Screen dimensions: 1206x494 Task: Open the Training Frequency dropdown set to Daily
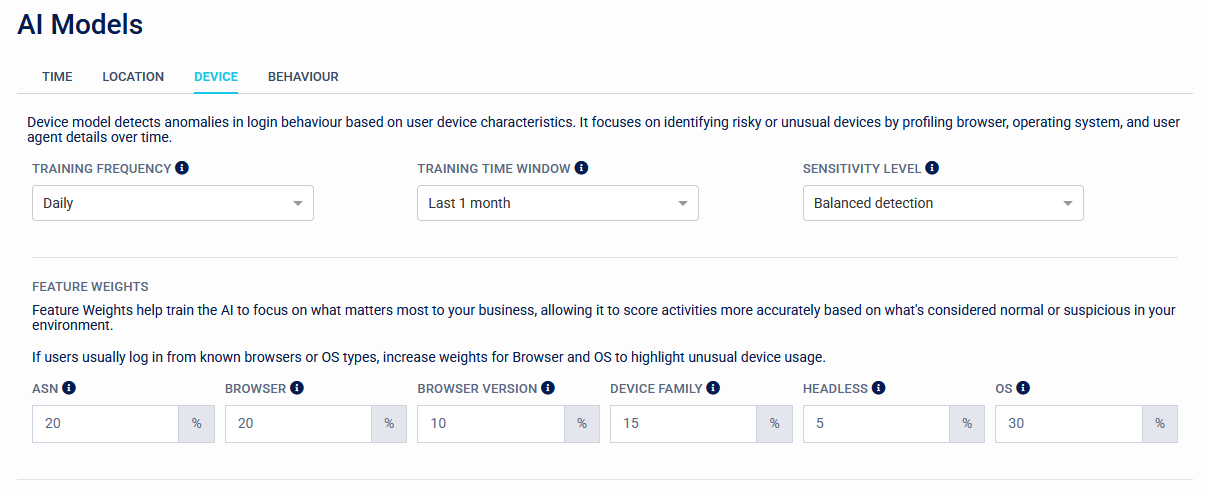coord(173,203)
